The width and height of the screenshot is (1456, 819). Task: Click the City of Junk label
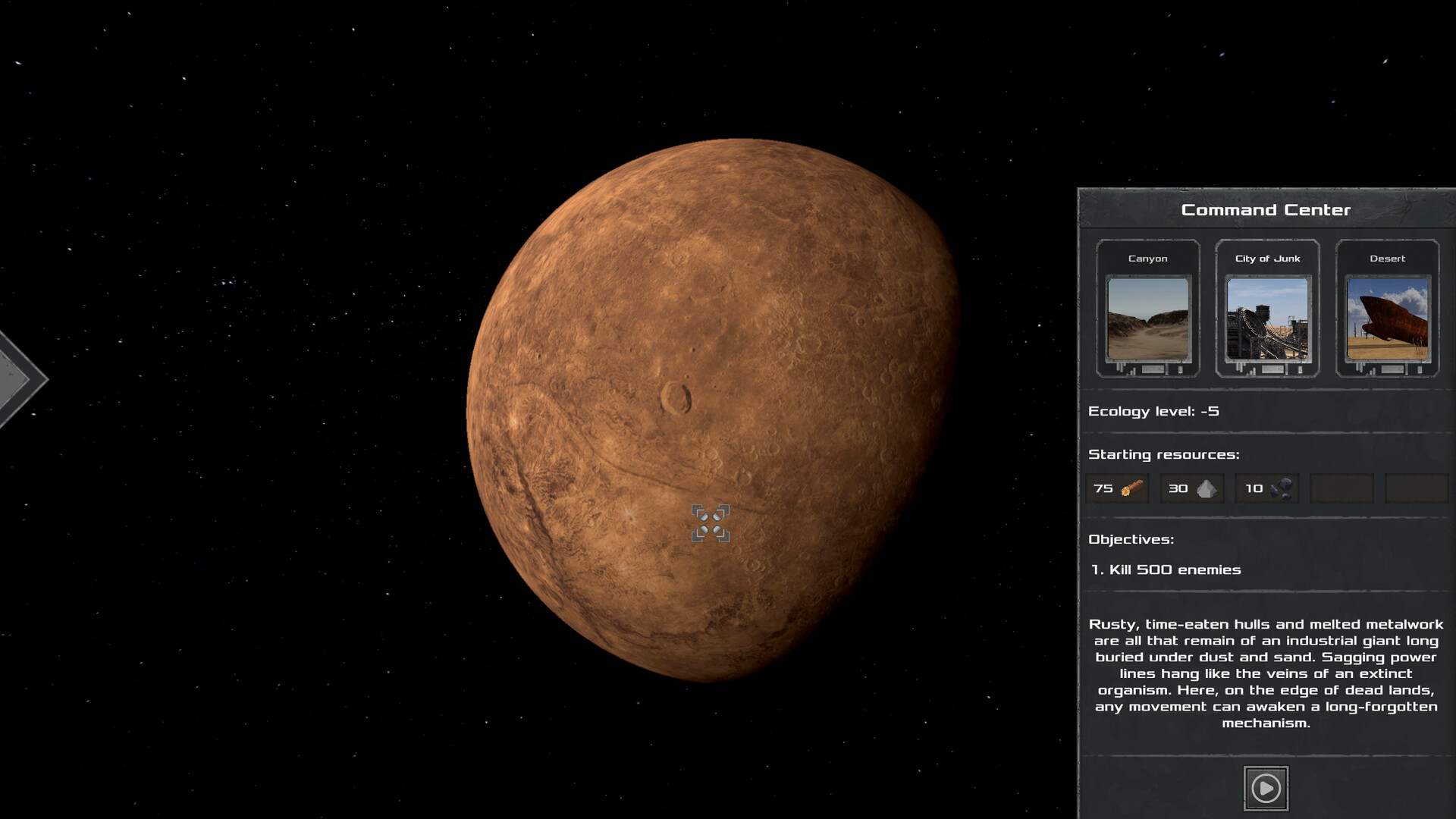tap(1267, 259)
